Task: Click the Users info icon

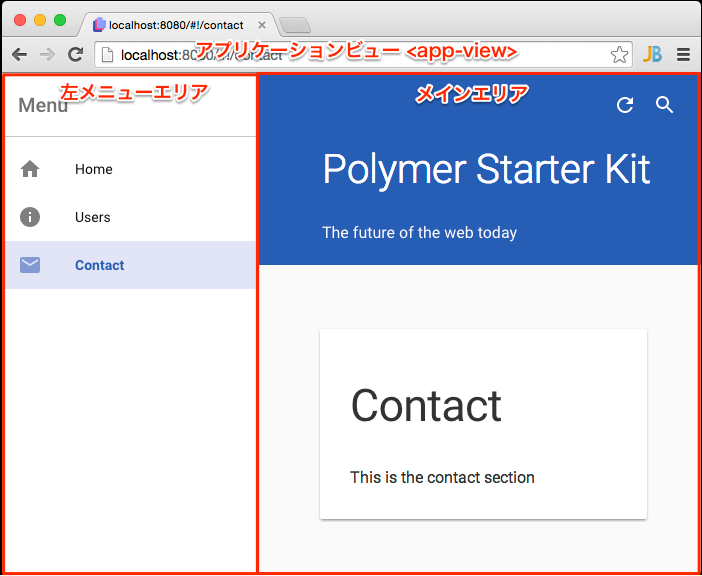Action: (30, 217)
